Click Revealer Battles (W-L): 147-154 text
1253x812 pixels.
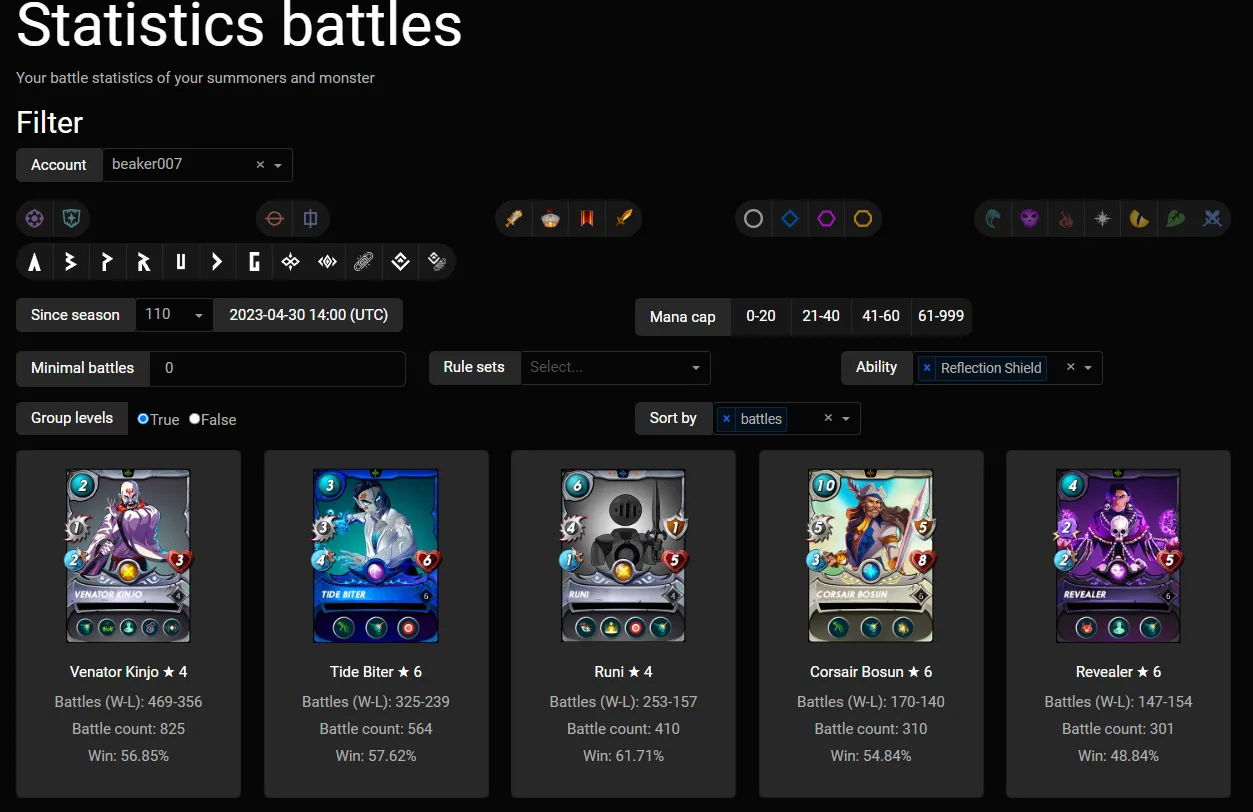1119,702
